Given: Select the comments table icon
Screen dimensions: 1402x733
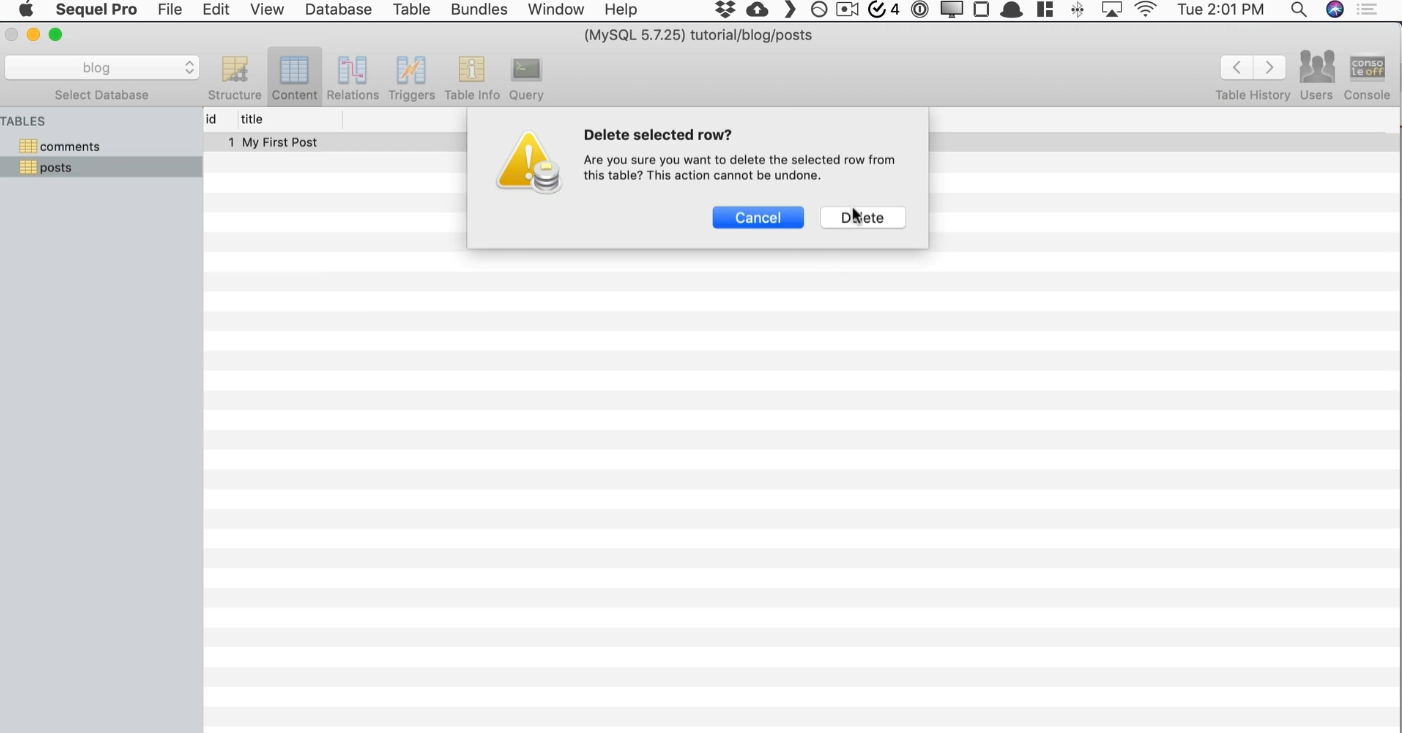Looking at the screenshot, I should coord(28,146).
